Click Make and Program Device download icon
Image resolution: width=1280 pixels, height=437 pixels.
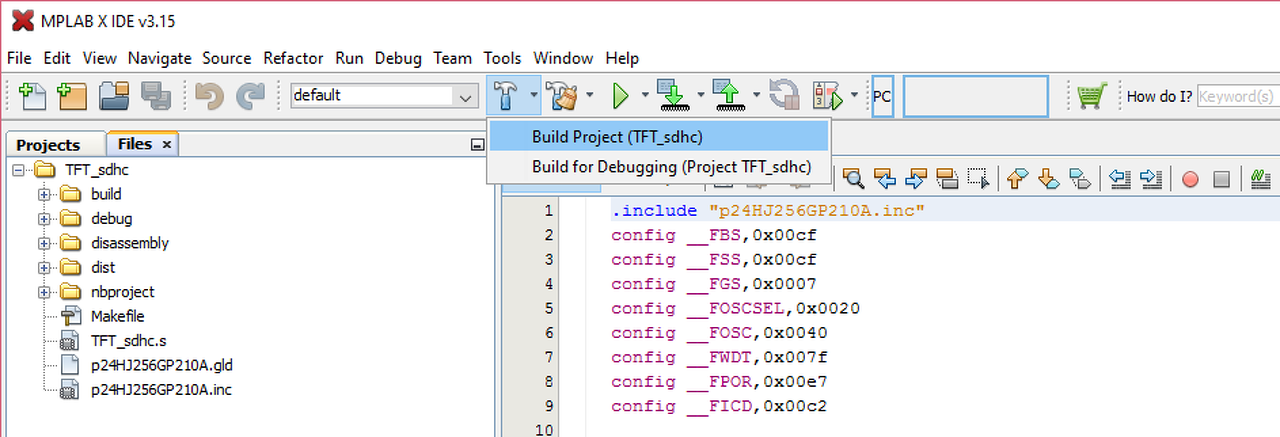coord(671,96)
